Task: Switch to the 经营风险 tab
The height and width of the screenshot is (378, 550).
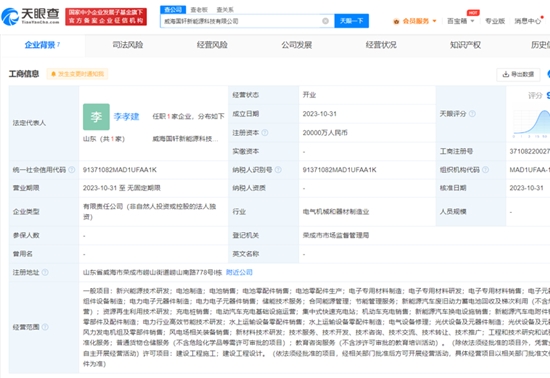Action: 212,45
